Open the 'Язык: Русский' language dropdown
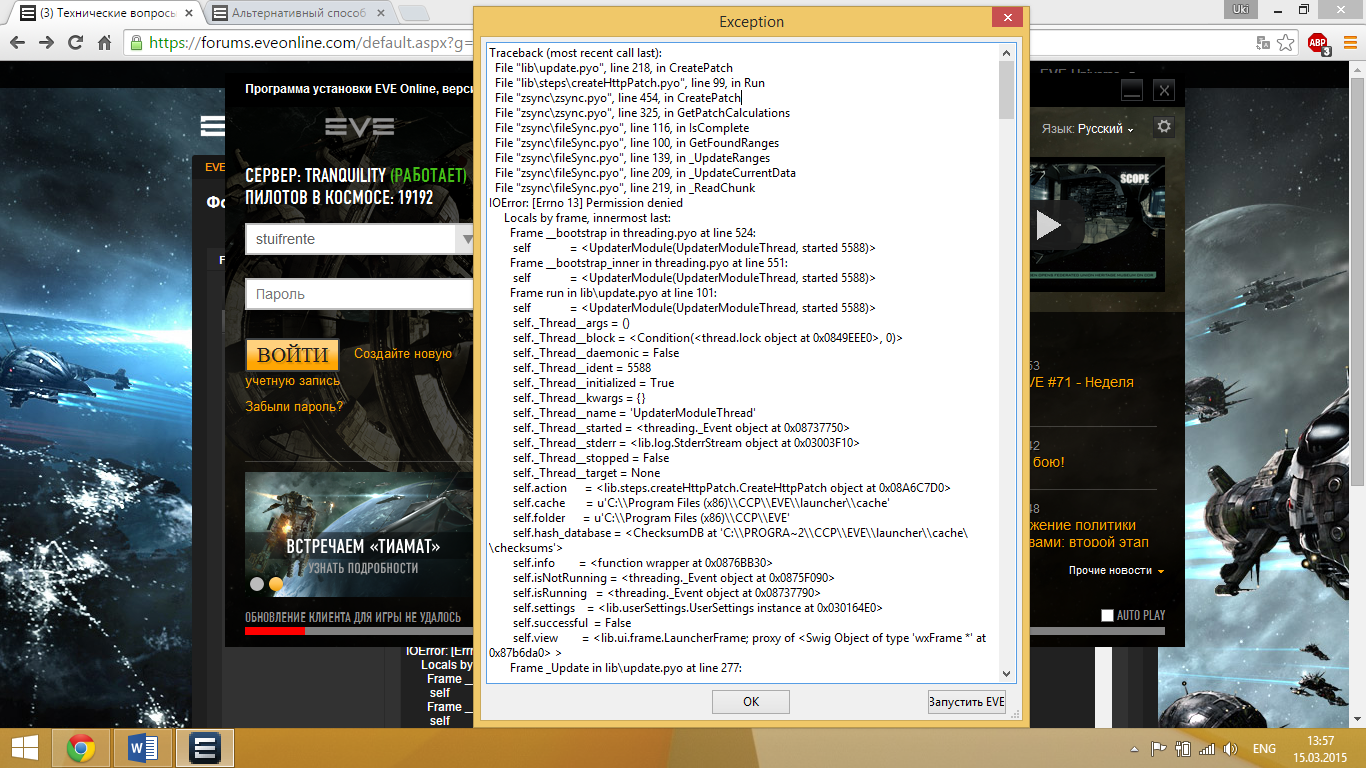 1088,129
